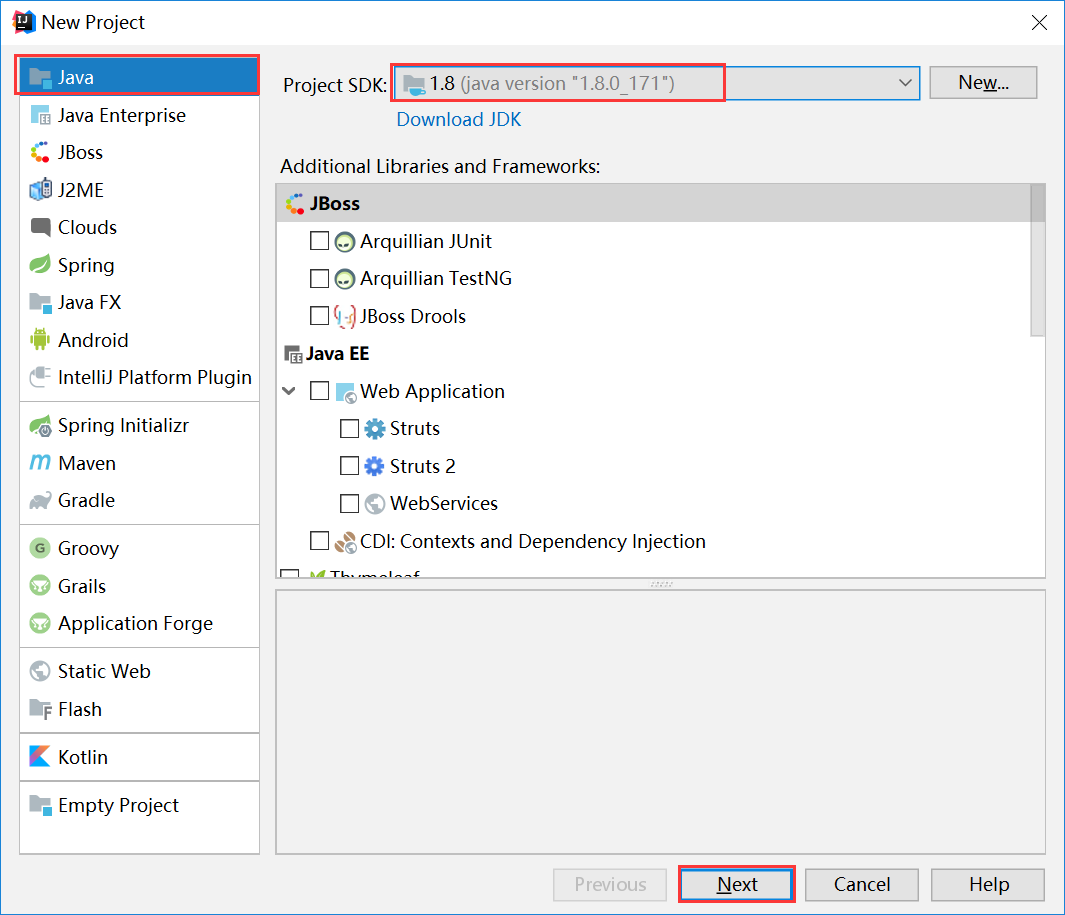1065x915 pixels.
Task: Click the Spring Initializr icon
Action: [40, 425]
